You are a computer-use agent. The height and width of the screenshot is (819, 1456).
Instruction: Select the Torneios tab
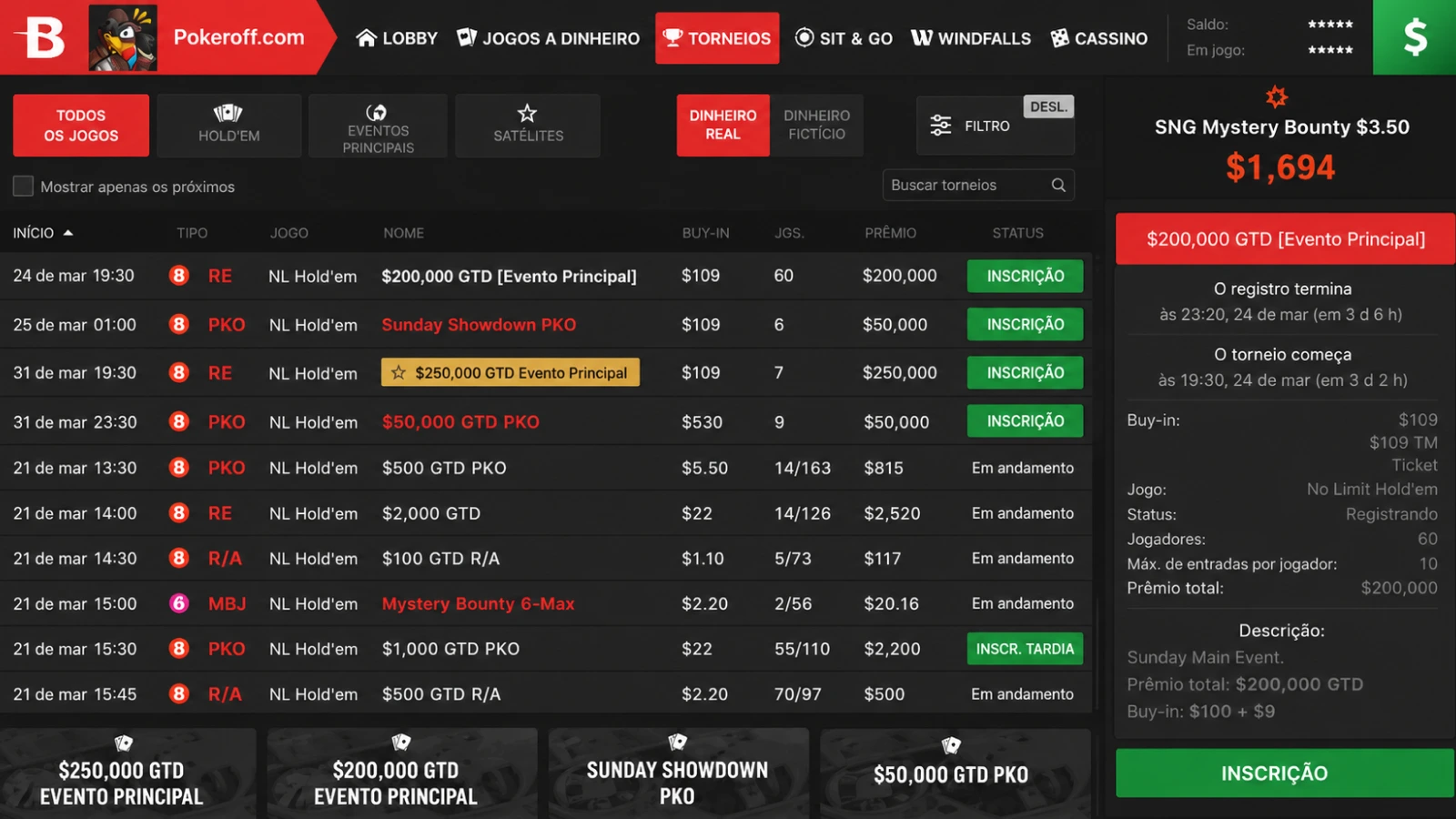(x=717, y=38)
